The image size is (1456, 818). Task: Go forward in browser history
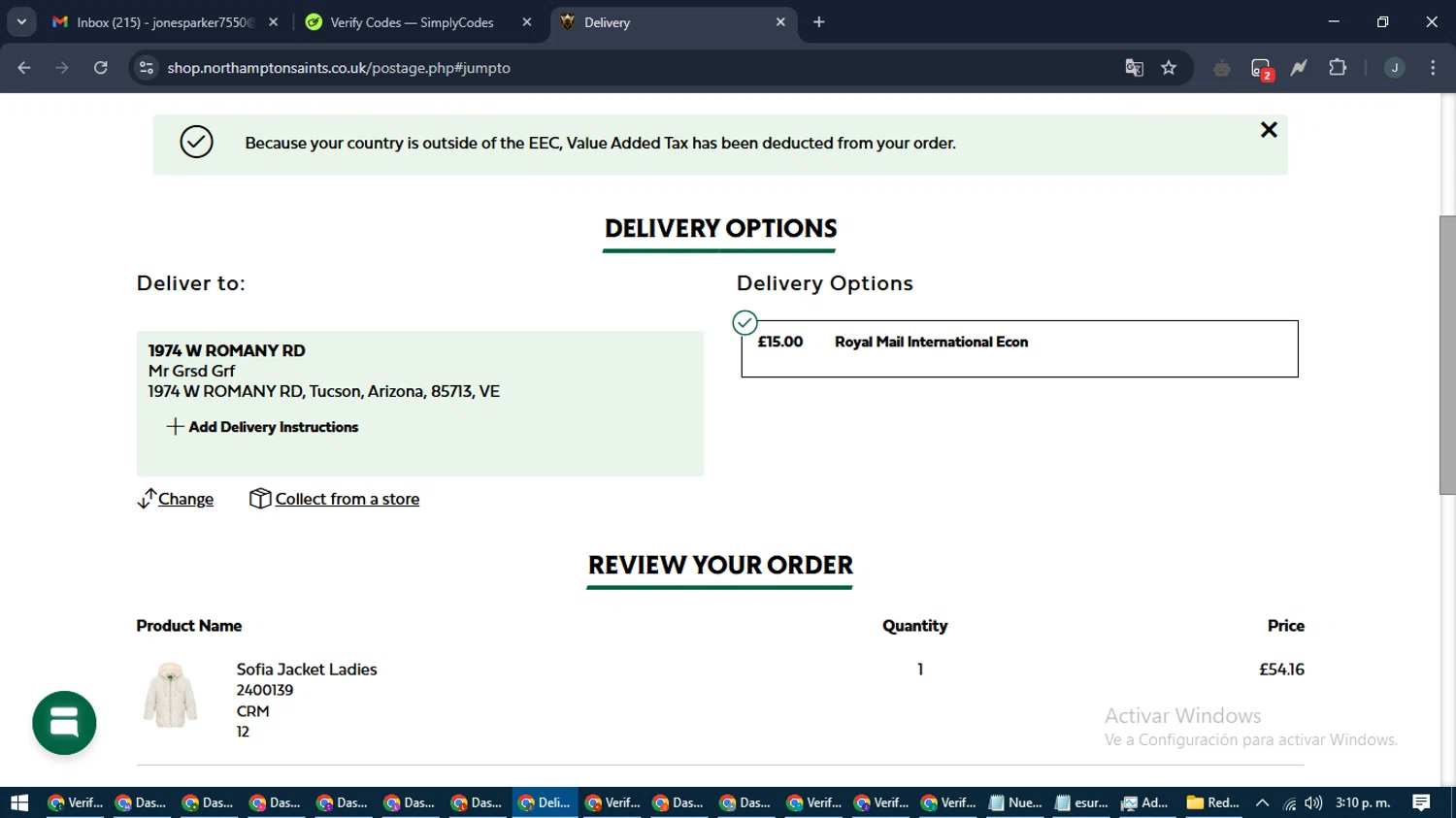(62, 68)
